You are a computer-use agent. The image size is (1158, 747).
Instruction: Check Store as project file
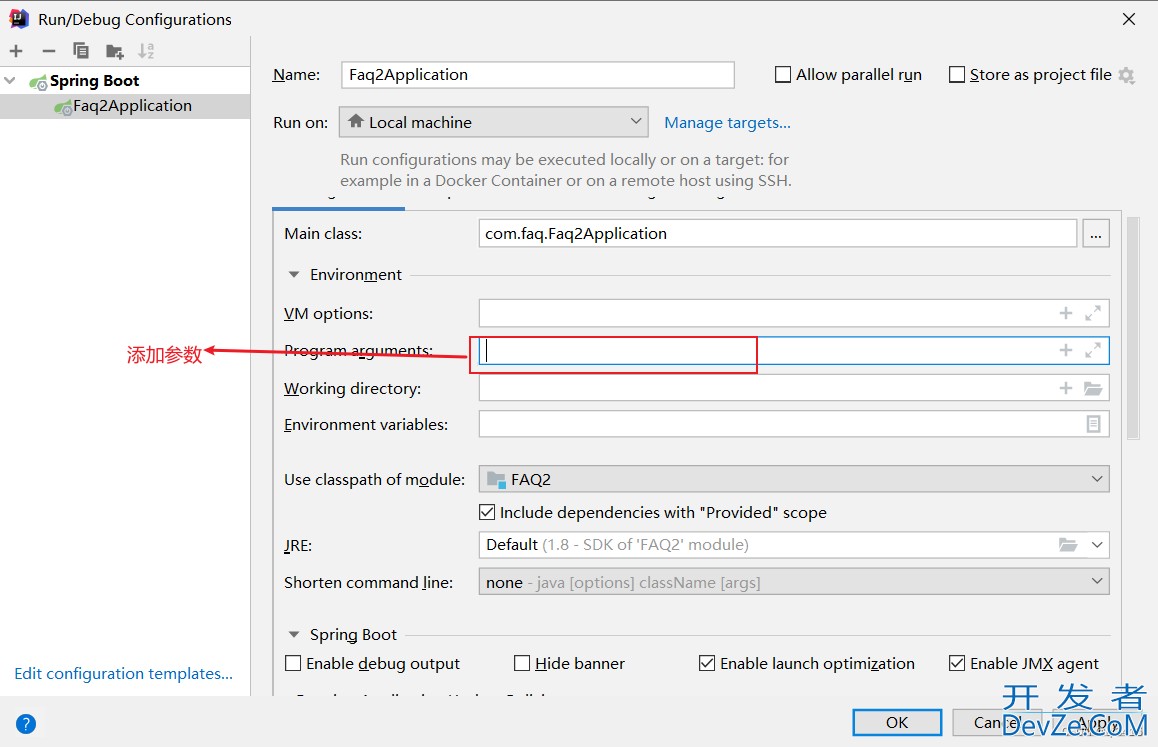pos(957,75)
